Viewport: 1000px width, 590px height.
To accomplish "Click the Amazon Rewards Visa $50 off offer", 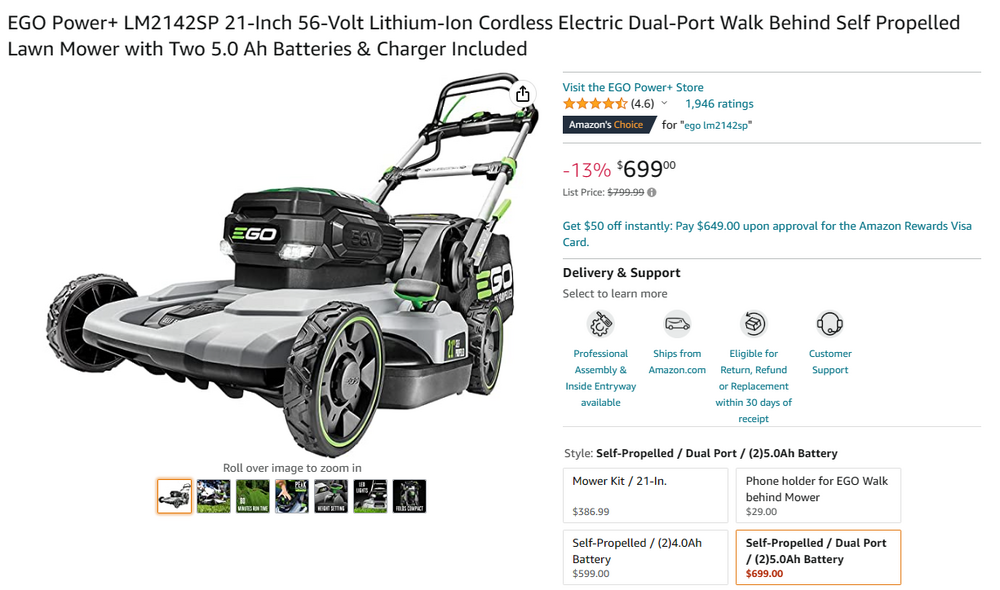I will 767,233.
